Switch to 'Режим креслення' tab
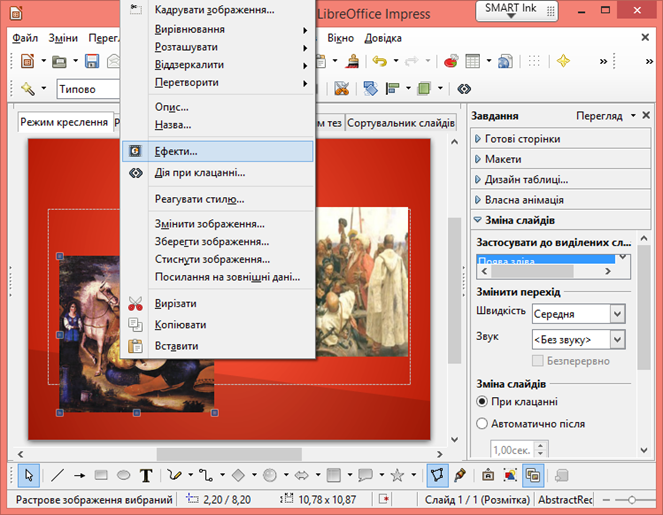This screenshot has width=663, height=515. 64,122
